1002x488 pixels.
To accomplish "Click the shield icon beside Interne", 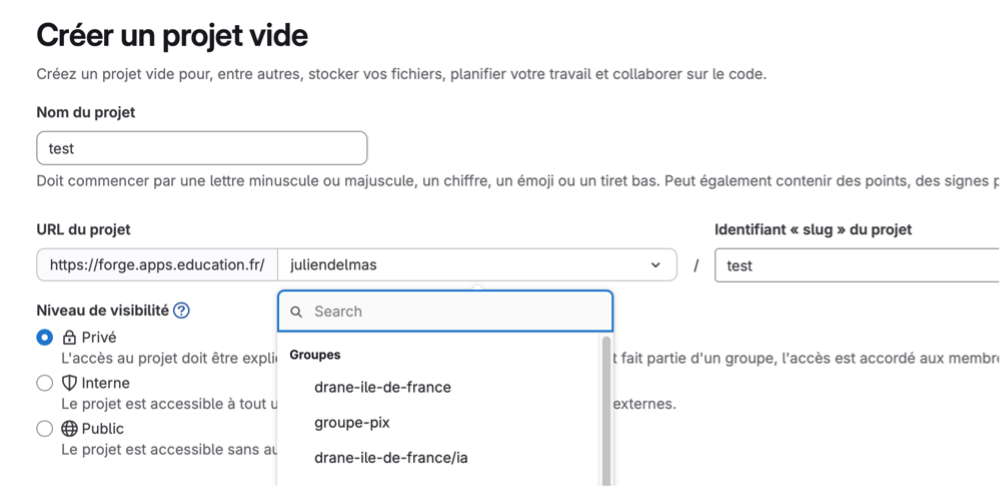I will tap(69, 383).
